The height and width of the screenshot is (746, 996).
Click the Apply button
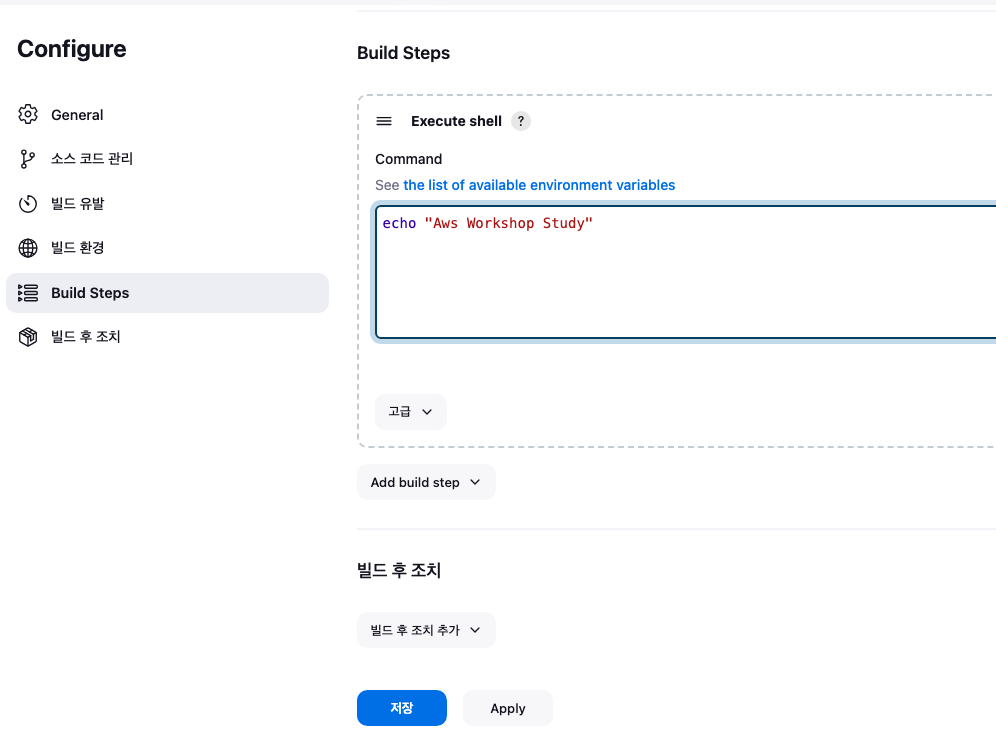pos(508,708)
